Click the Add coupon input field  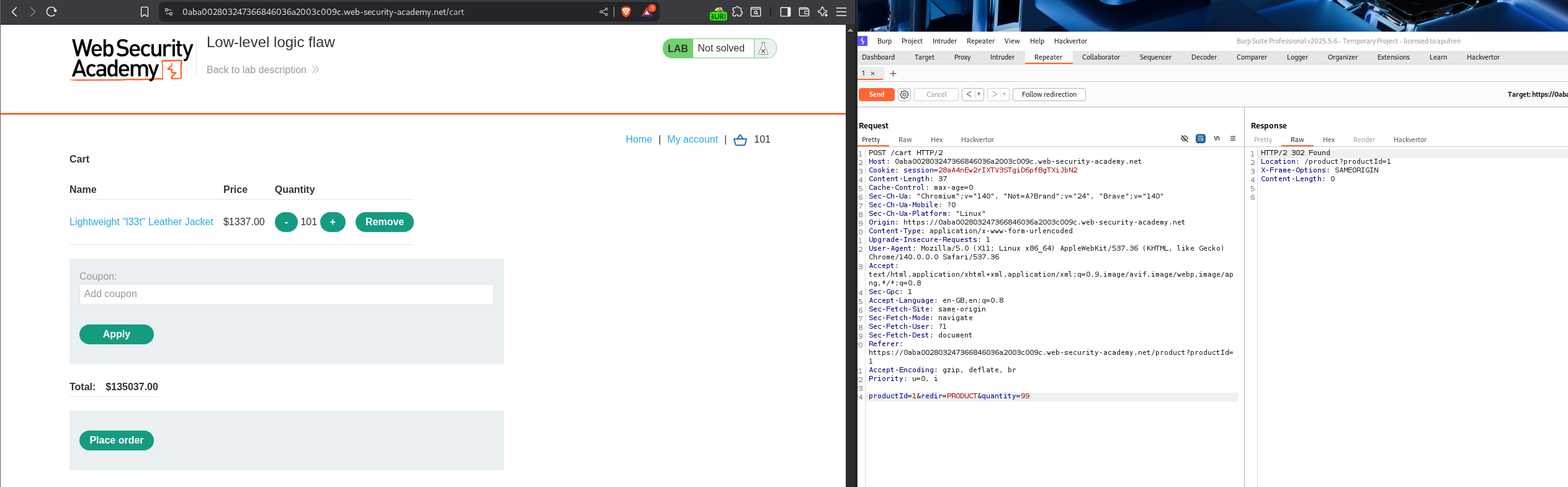(286, 294)
